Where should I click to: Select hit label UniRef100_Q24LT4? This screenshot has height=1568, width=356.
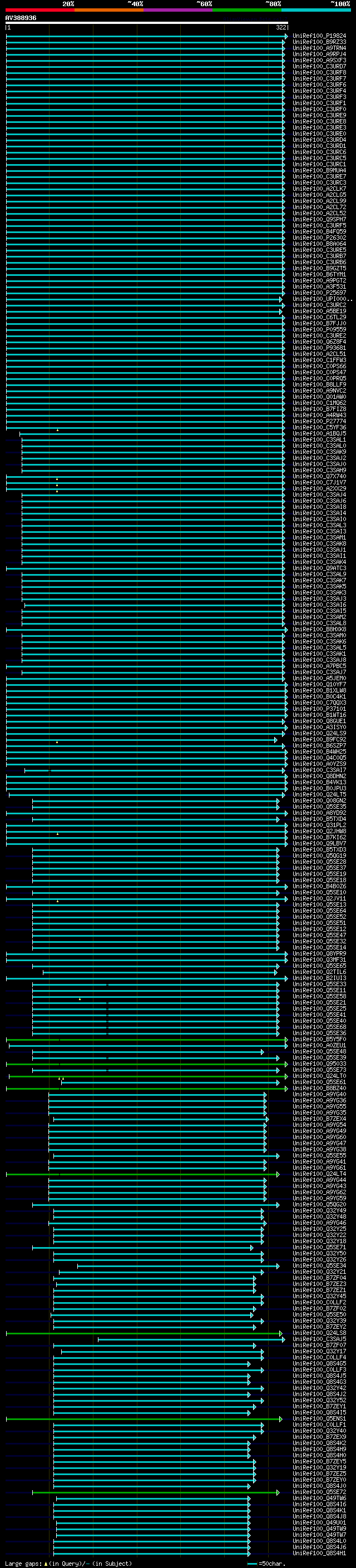[319, 1174]
